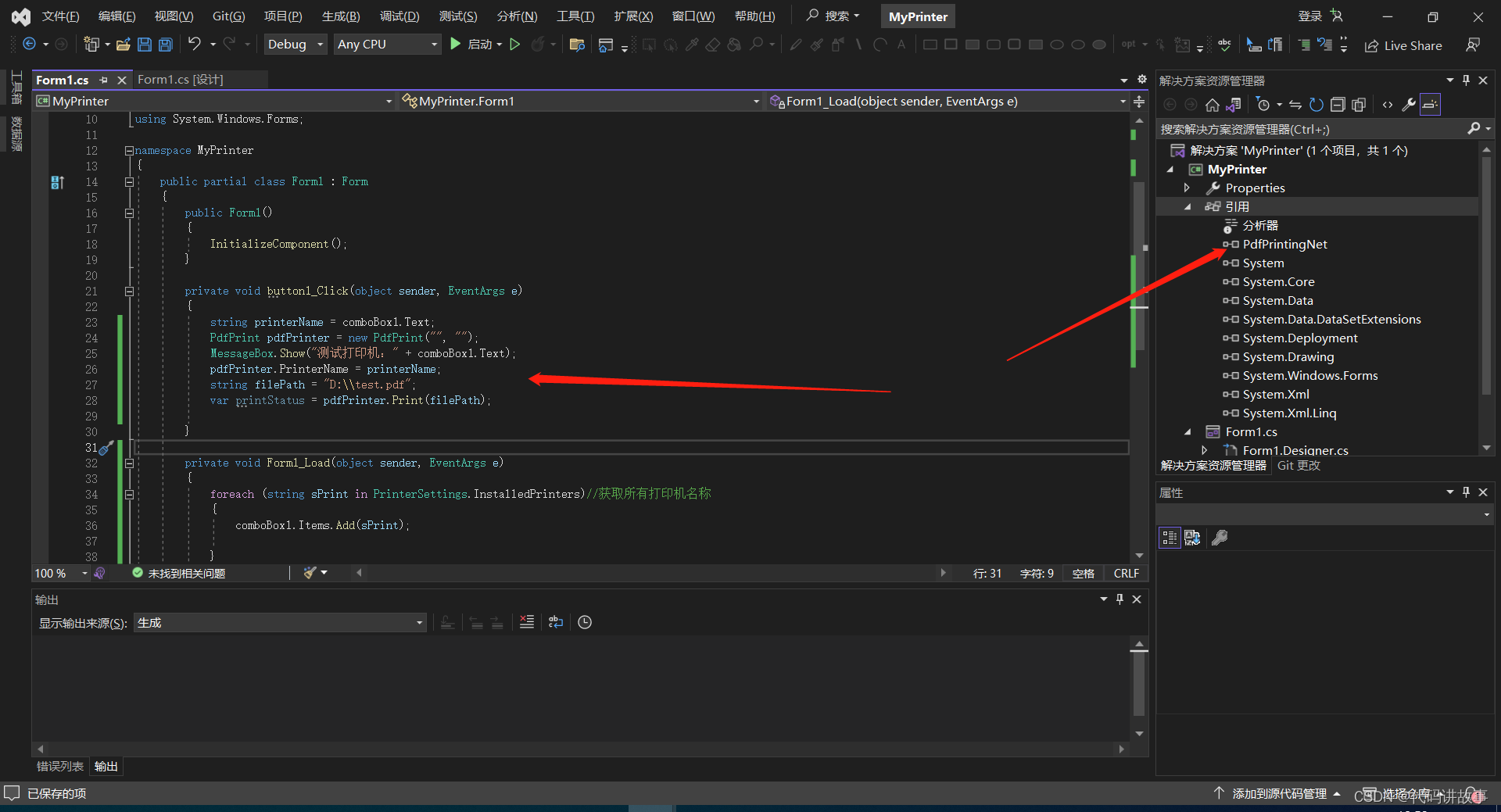The image size is (1501, 812).
Task: Open the 调试(D) menu
Action: click(399, 16)
